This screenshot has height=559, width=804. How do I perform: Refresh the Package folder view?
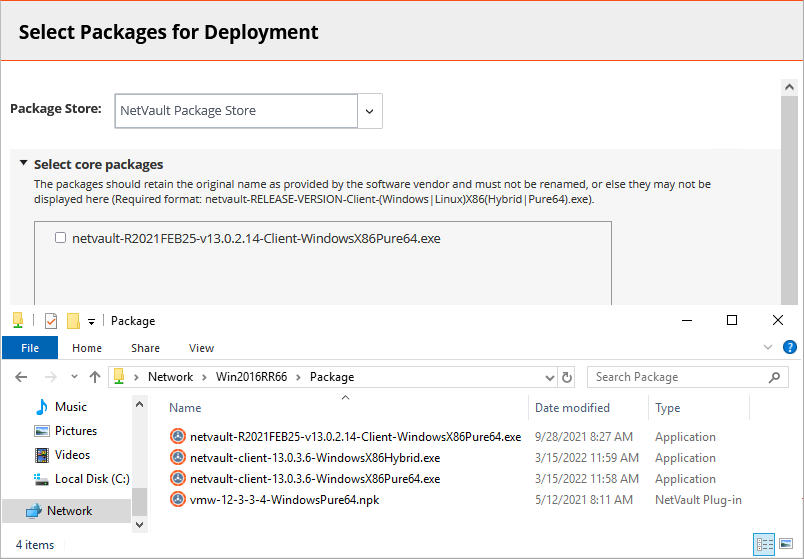click(567, 377)
